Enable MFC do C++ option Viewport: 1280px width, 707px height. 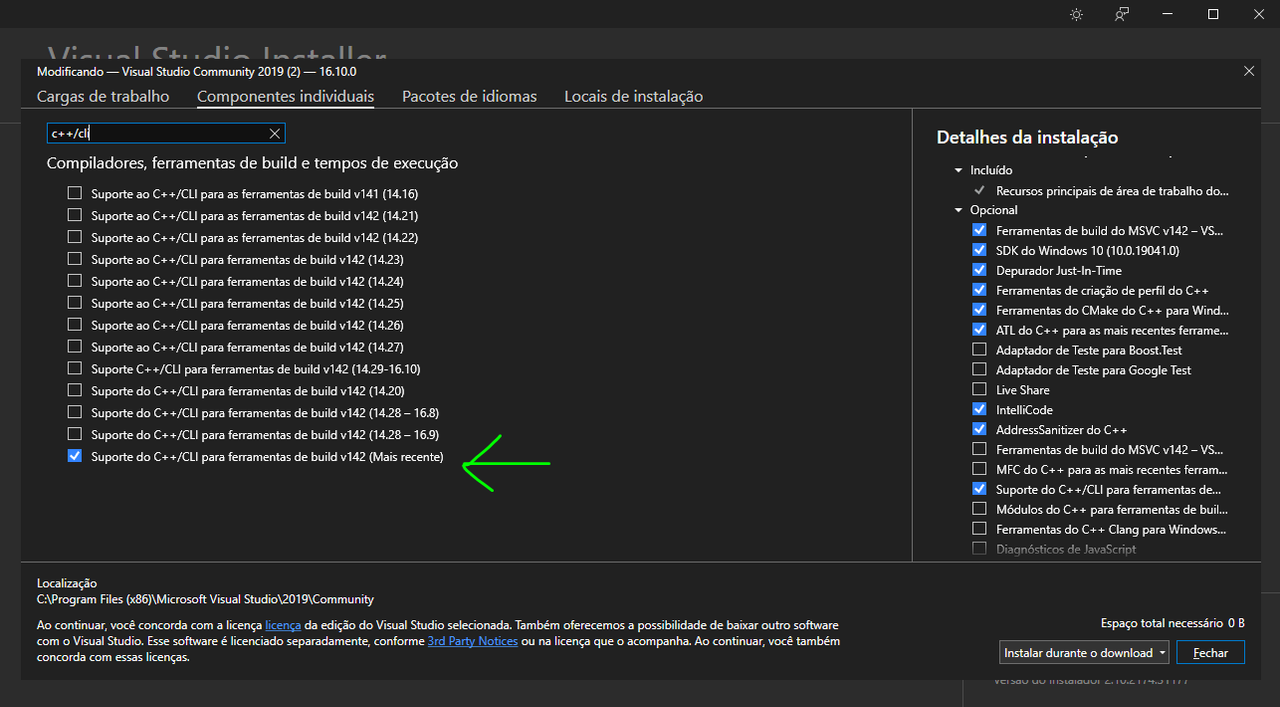click(979, 469)
